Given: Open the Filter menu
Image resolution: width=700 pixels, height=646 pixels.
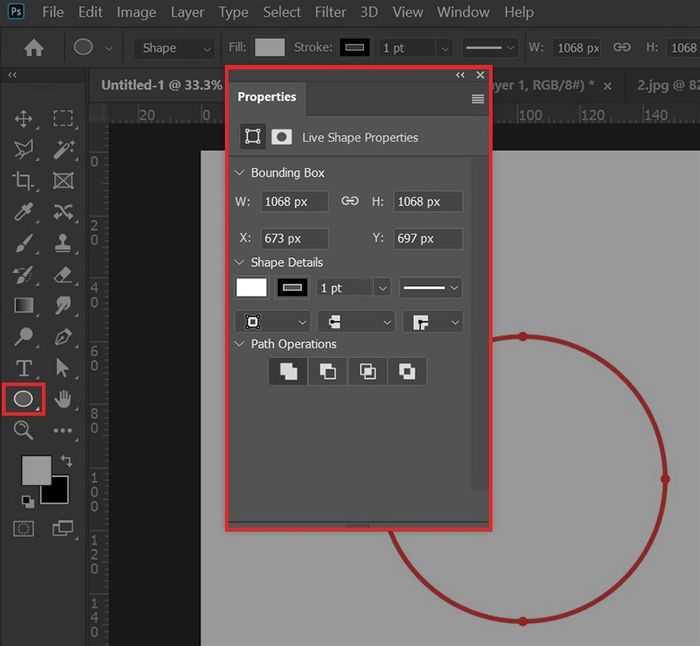Looking at the screenshot, I should click(330, 12).
